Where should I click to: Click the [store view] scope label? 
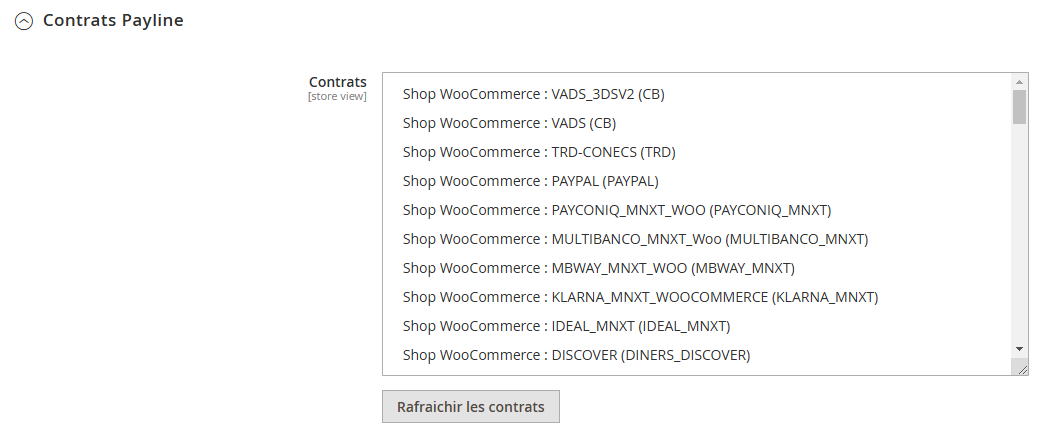pos(337,97)
